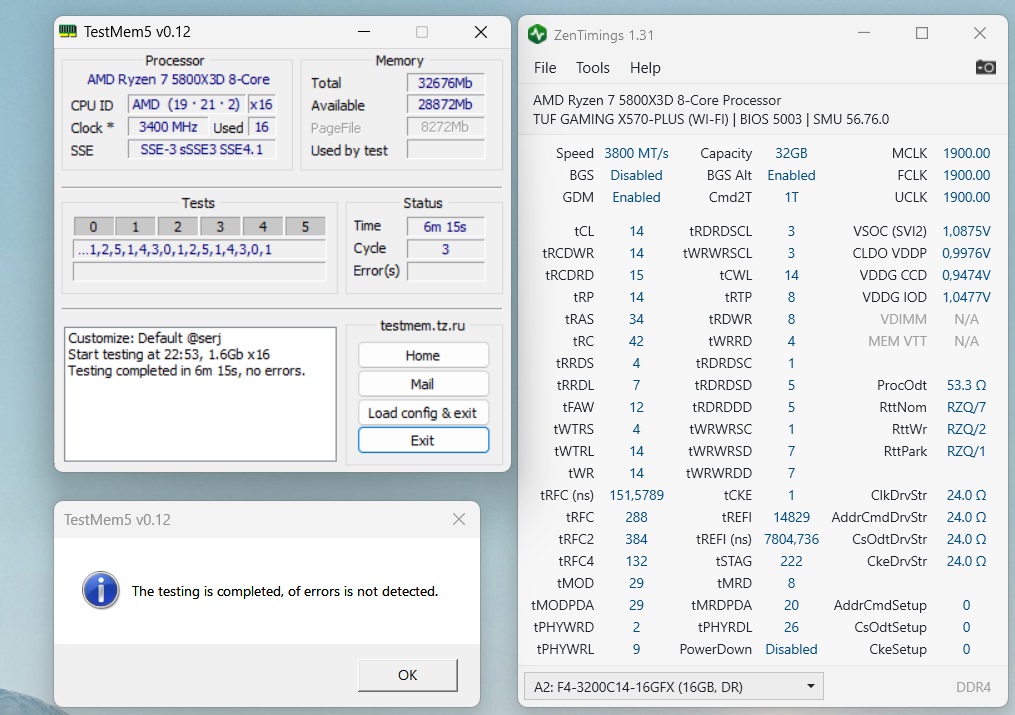1015x715 pixels.
Task: Click the Total memory field 32676Mb
Action: [445, 83]
